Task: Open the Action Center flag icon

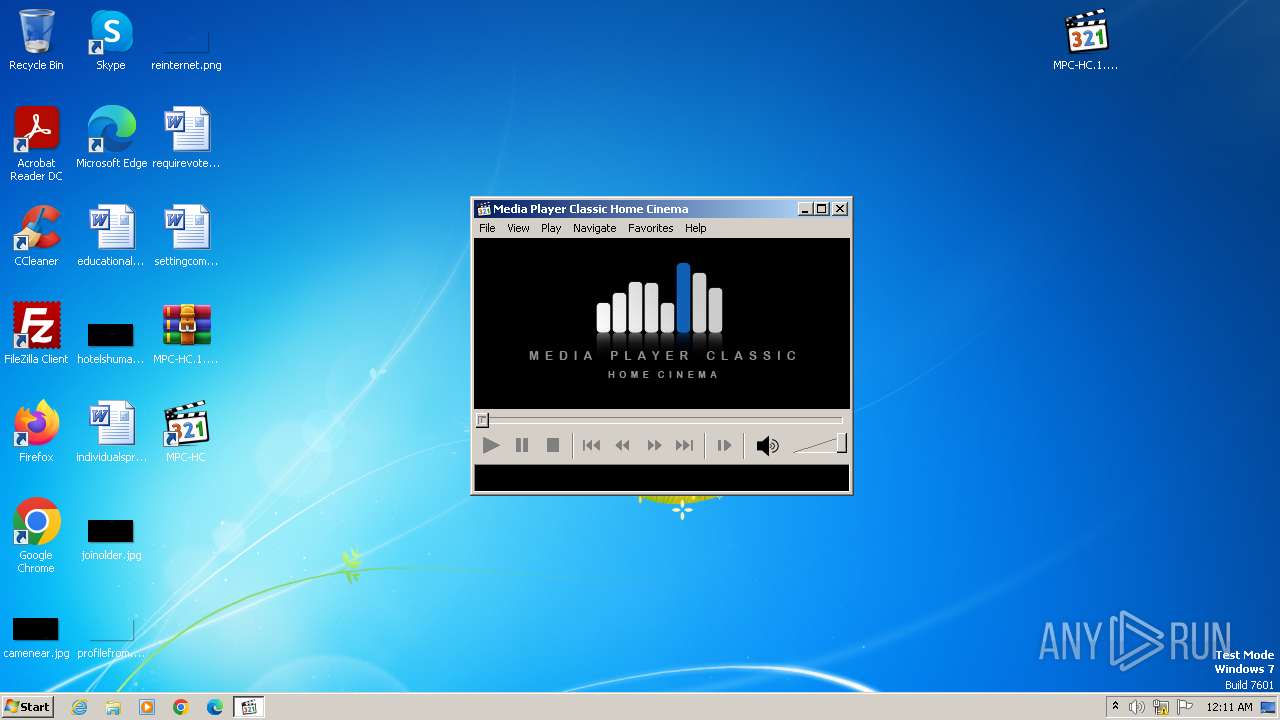Action: click(1185, 707)
